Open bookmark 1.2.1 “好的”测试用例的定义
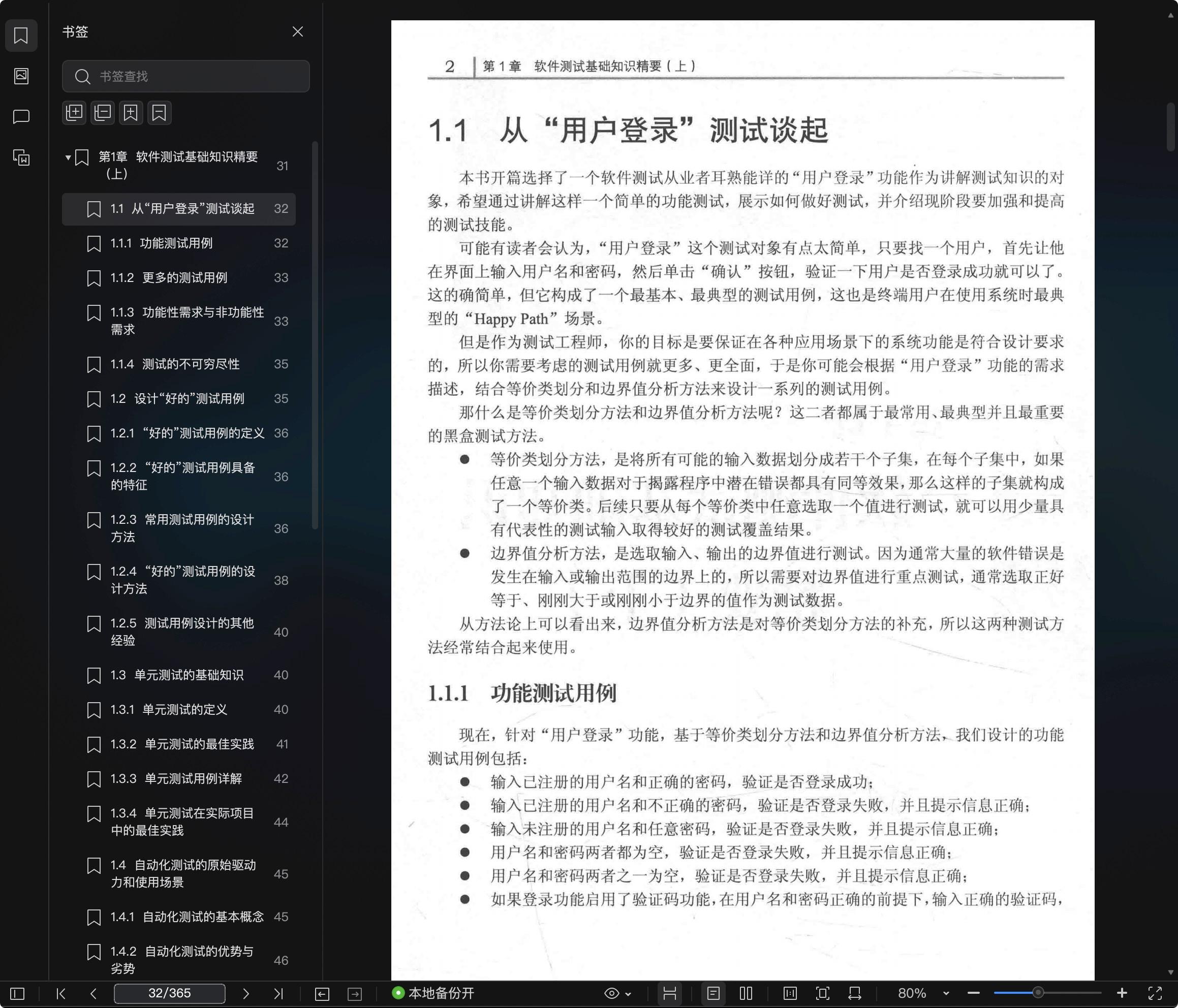 pos(178,433)
